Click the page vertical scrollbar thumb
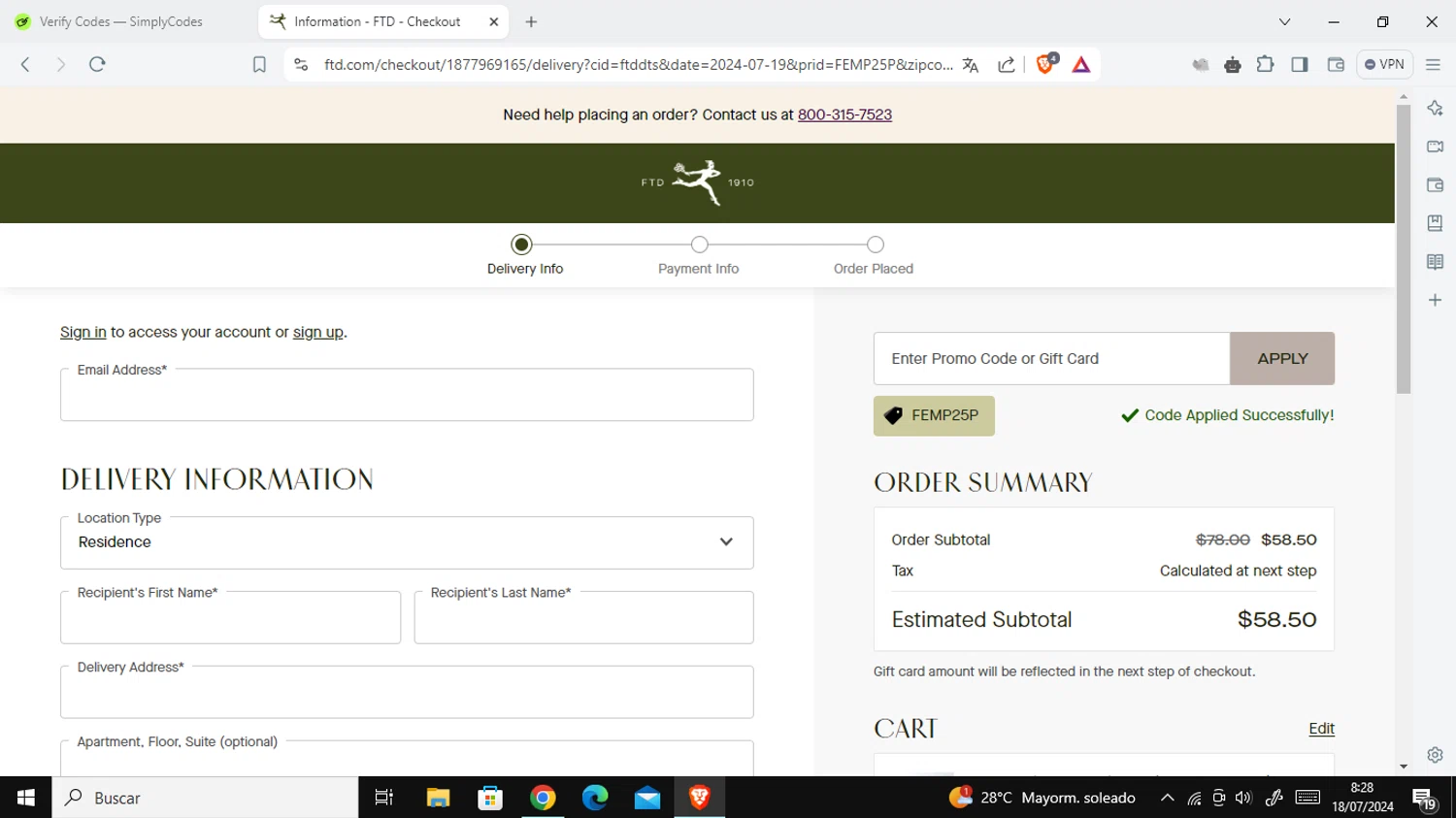The image size is (1456, 818). click(x=1404, y=248)
